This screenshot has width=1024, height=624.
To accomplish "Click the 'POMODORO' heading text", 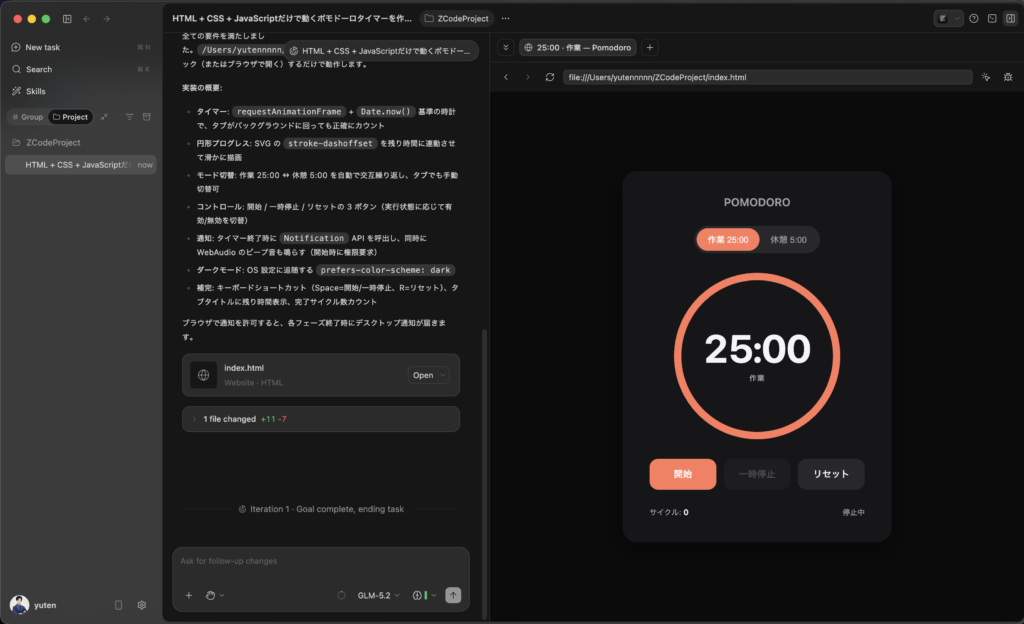I will (x=757, y=202).
